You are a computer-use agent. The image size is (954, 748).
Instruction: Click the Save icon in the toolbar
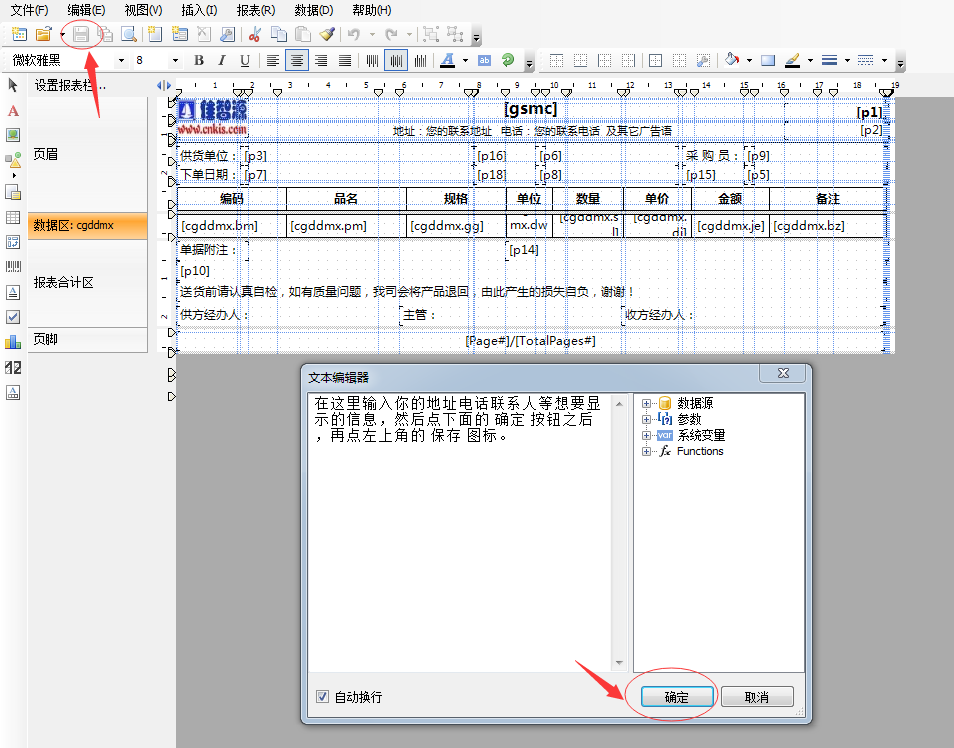81,35
